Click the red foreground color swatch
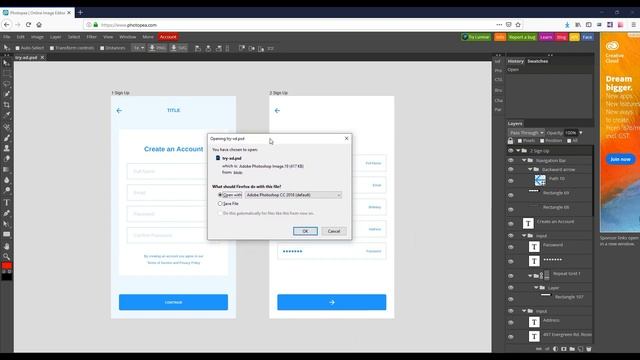The image size is (640, 360). 7,266
